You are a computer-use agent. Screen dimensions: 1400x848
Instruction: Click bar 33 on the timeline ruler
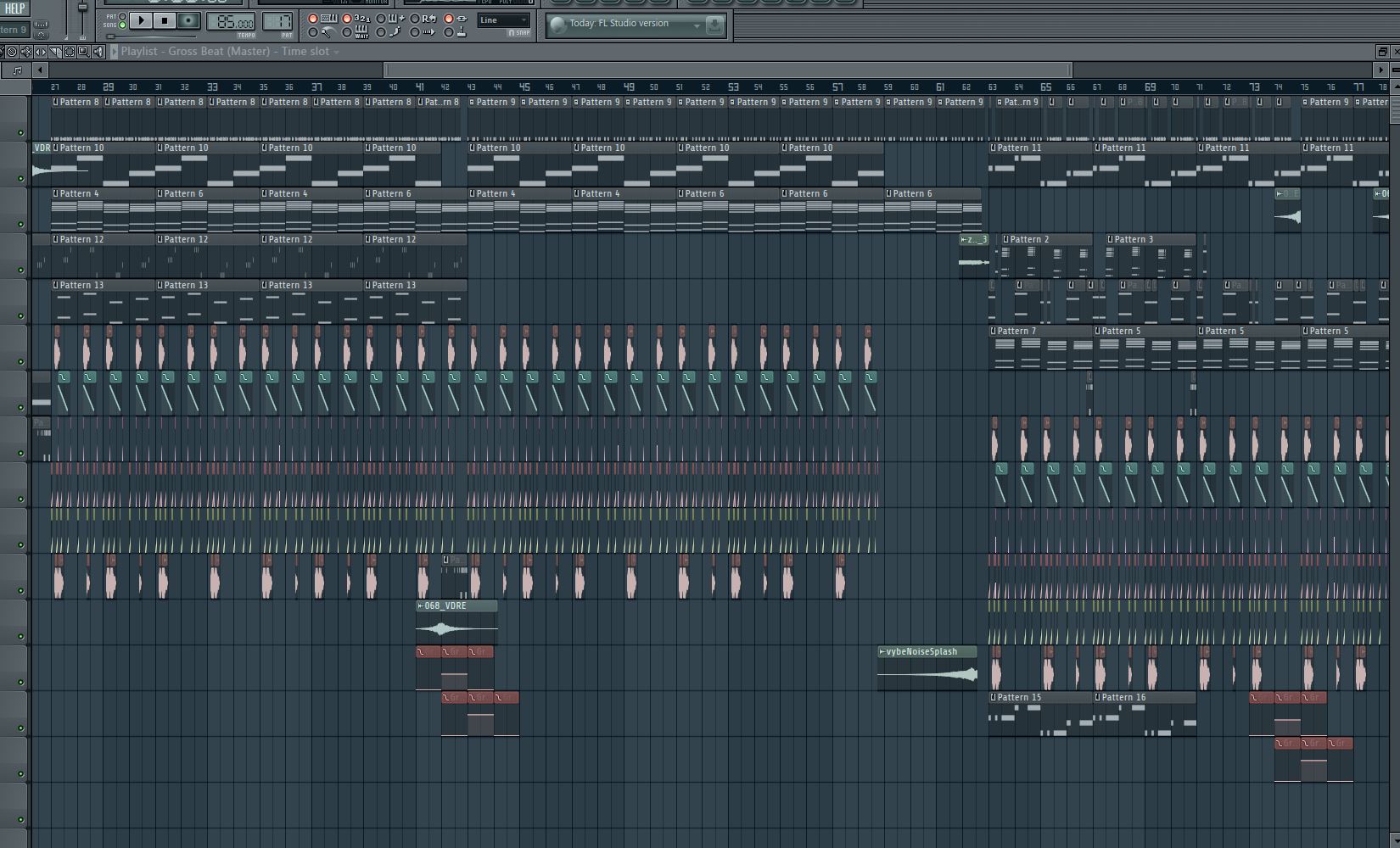pyautogui.click(x=212, y=87)
